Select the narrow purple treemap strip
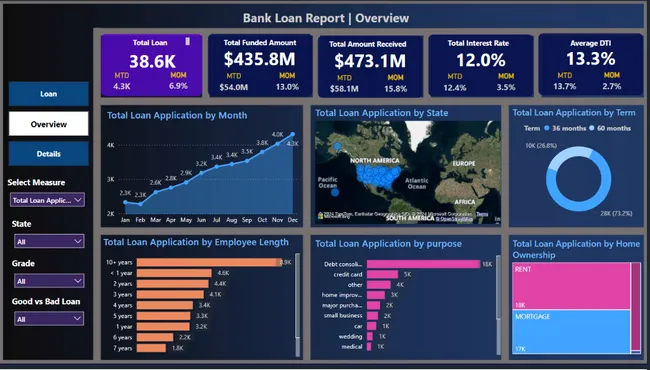Screen dimensions: 650x370 635,306
